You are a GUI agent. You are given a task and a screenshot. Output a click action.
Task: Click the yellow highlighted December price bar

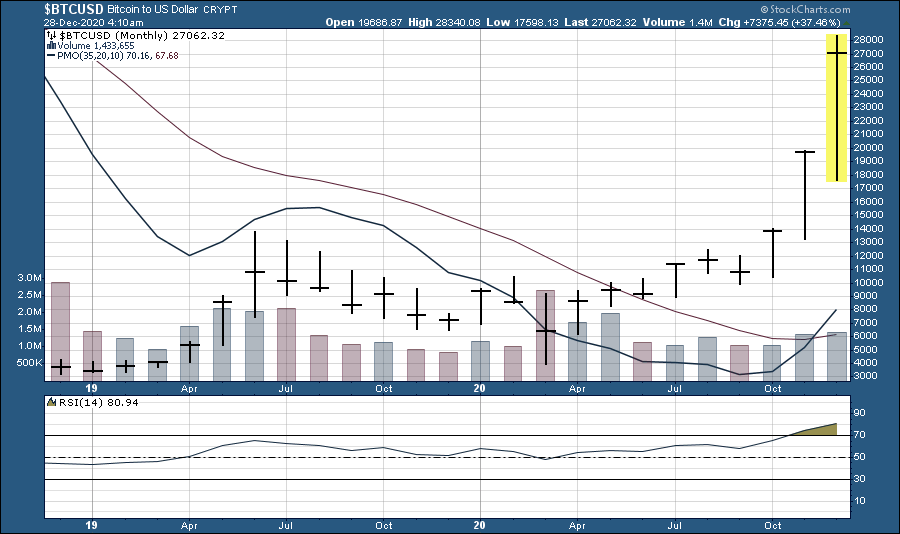pos(838,107)
